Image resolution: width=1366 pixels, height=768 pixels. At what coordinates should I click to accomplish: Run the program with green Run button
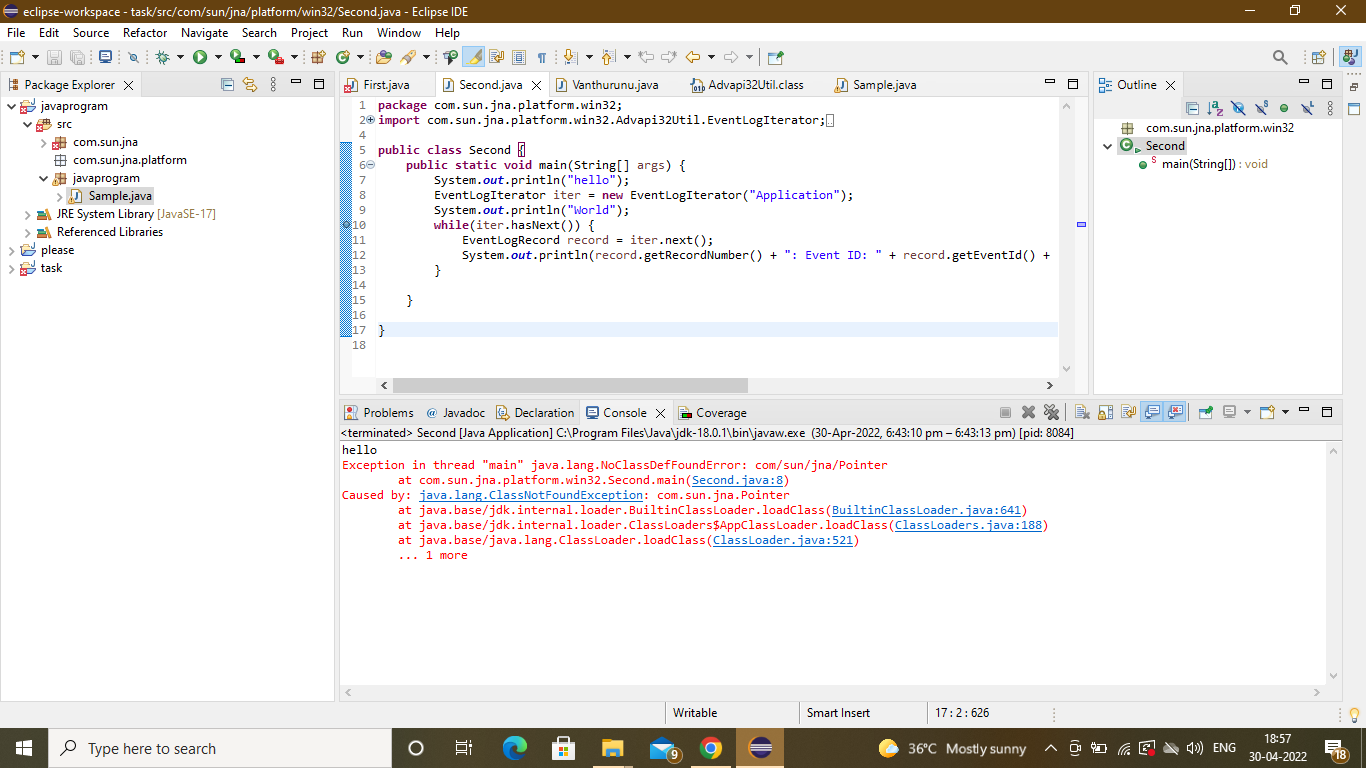pos(200,58)
